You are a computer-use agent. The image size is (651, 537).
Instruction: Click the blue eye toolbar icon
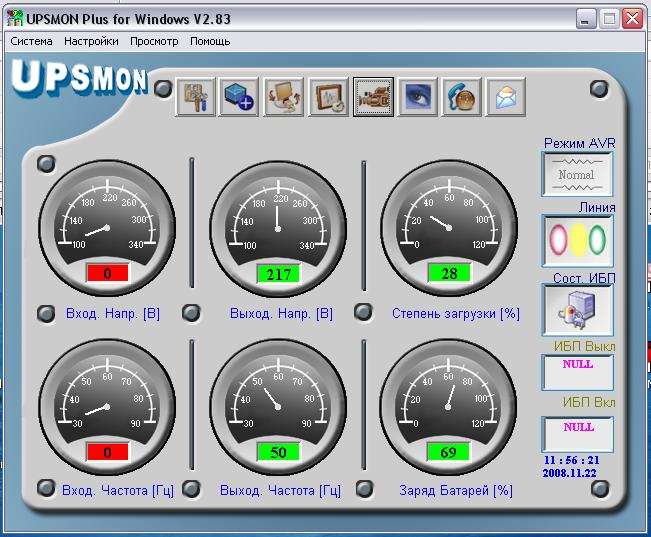418,97
